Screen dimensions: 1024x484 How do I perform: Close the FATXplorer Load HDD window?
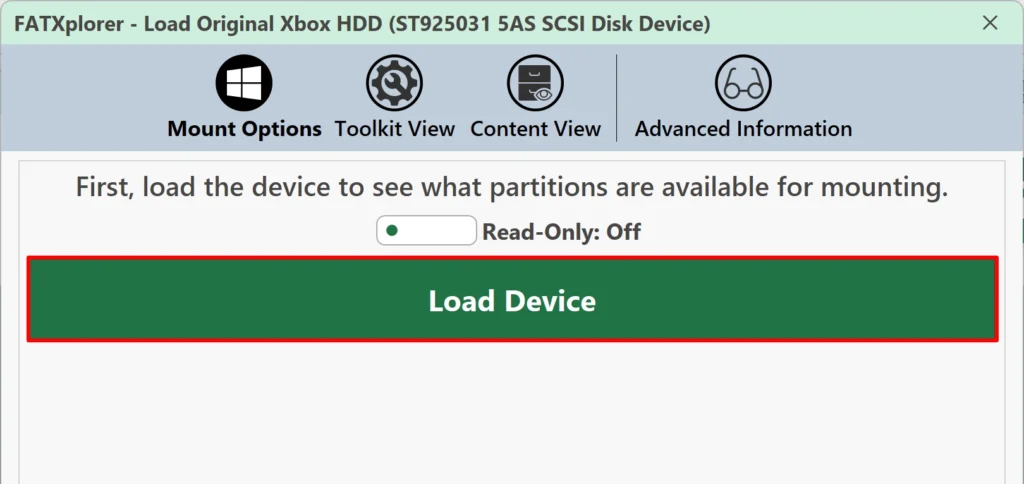click(x=990, y=23)
